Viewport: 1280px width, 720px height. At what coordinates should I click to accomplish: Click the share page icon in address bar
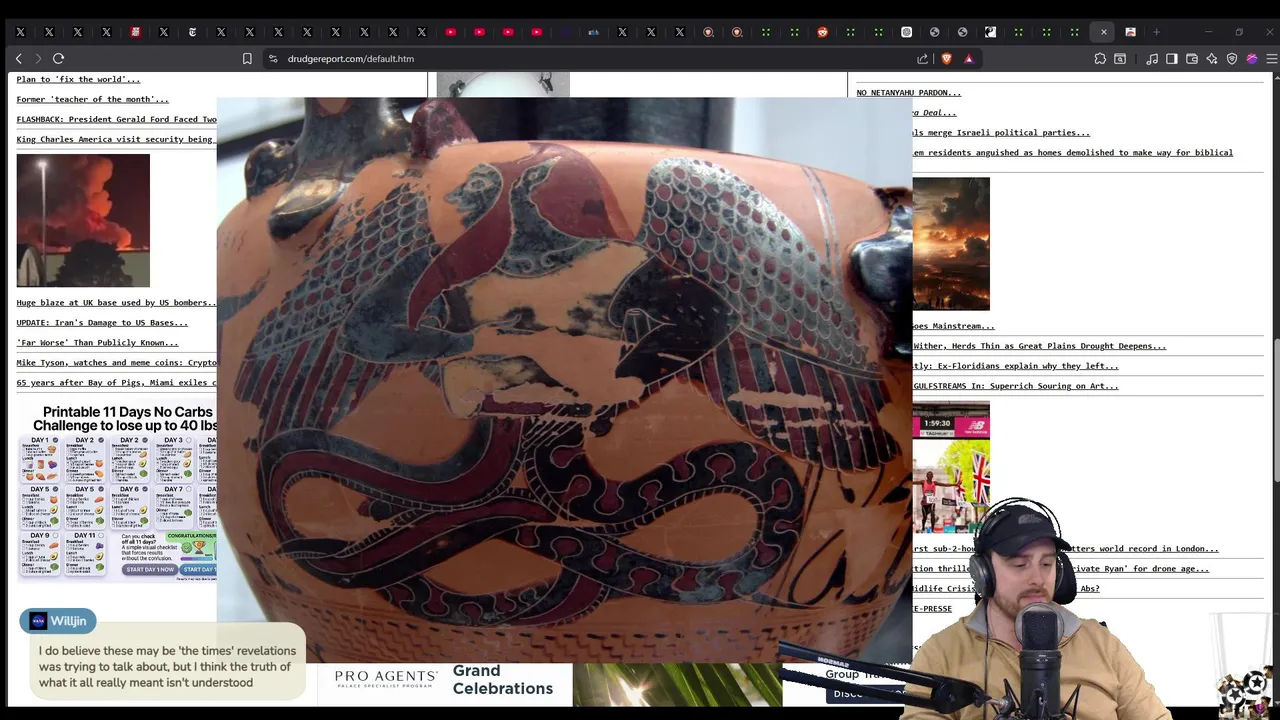pyautogui.click(x=922, y=59)
